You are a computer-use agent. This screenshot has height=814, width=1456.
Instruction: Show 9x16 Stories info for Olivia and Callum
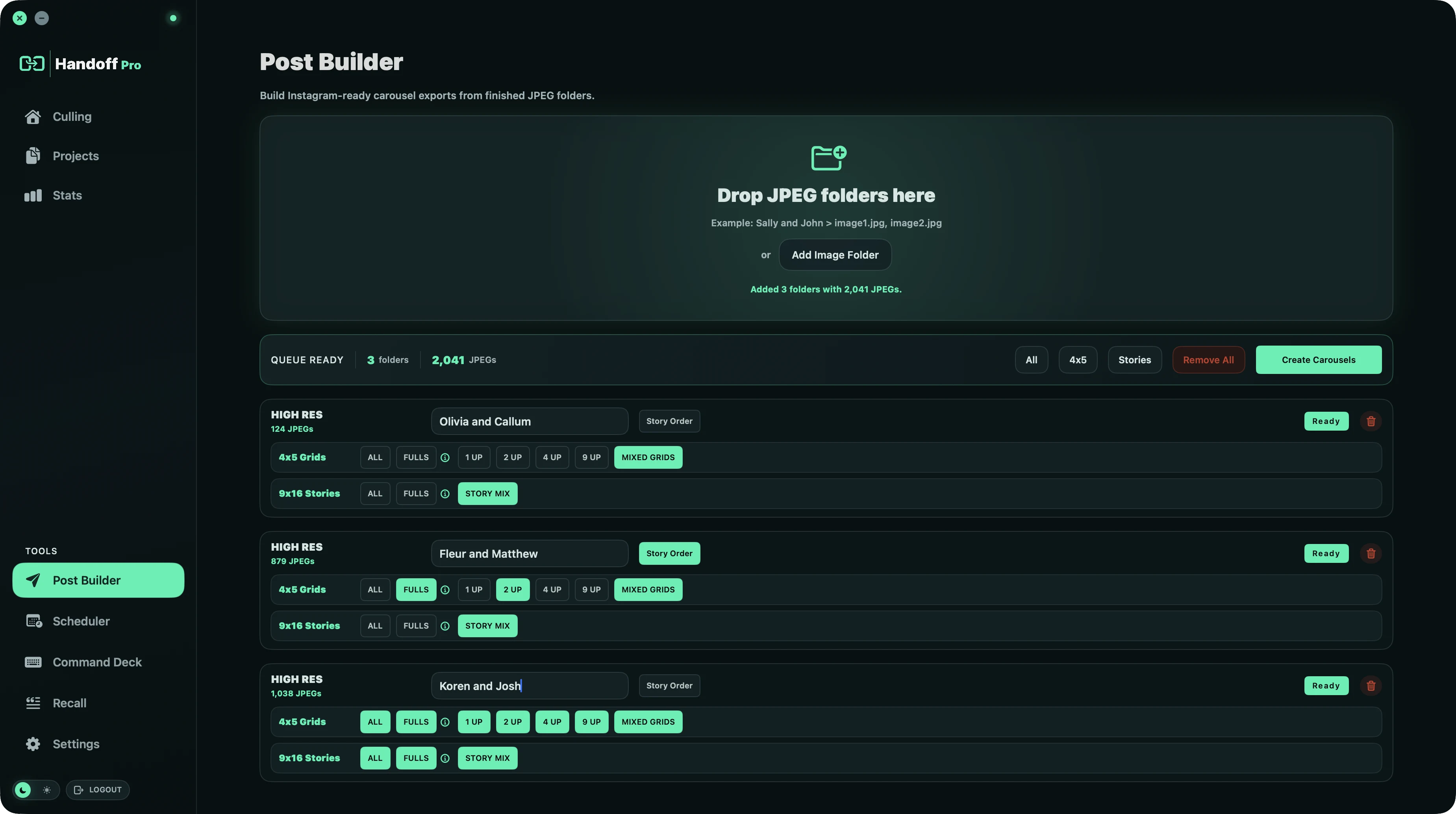[x=445, y=494]
